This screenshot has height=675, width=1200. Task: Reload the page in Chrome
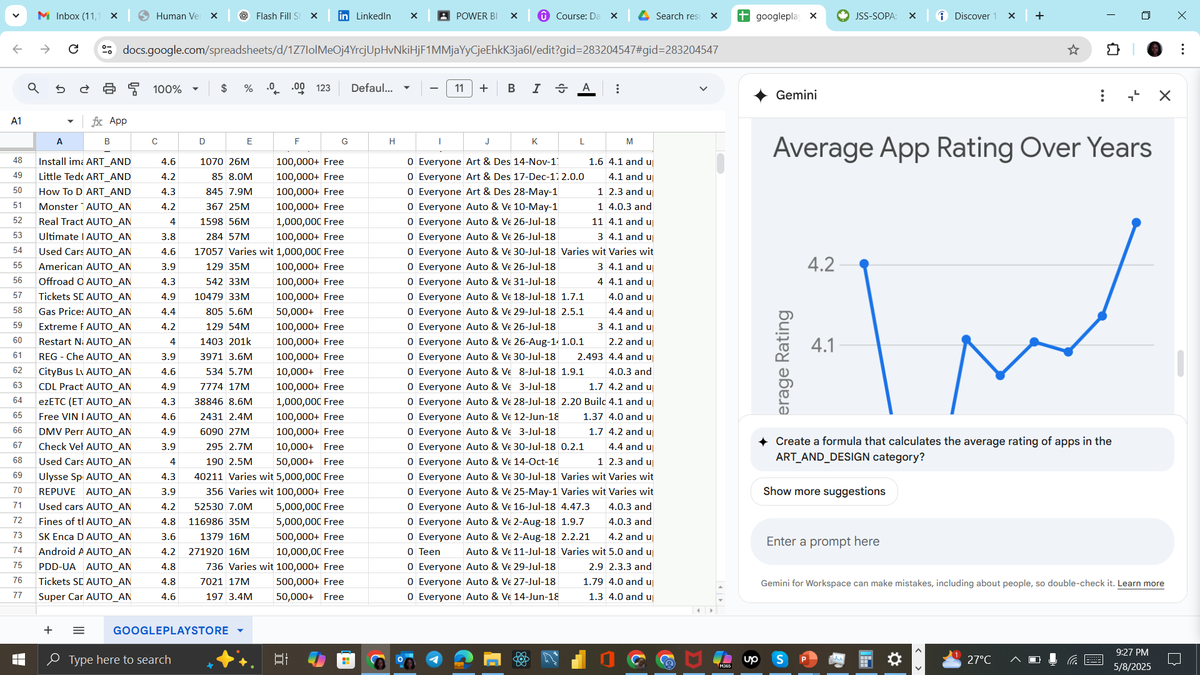pos(73,49)
